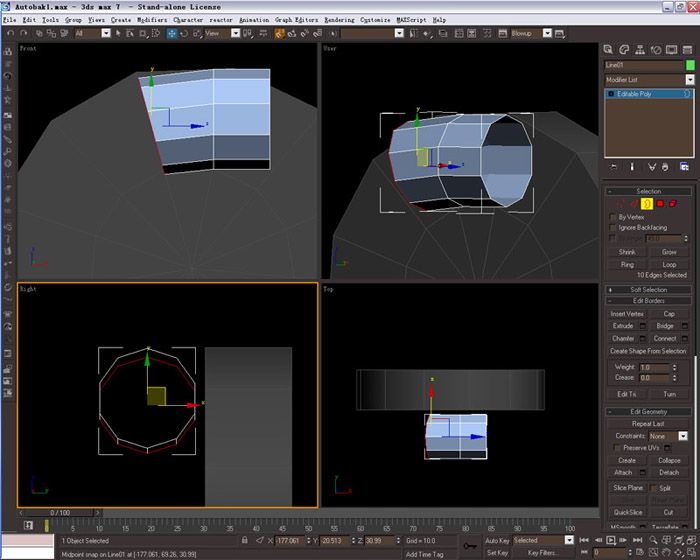
Task: Click the Undo arrow in the main toolbar
Action: pos(11,33)
